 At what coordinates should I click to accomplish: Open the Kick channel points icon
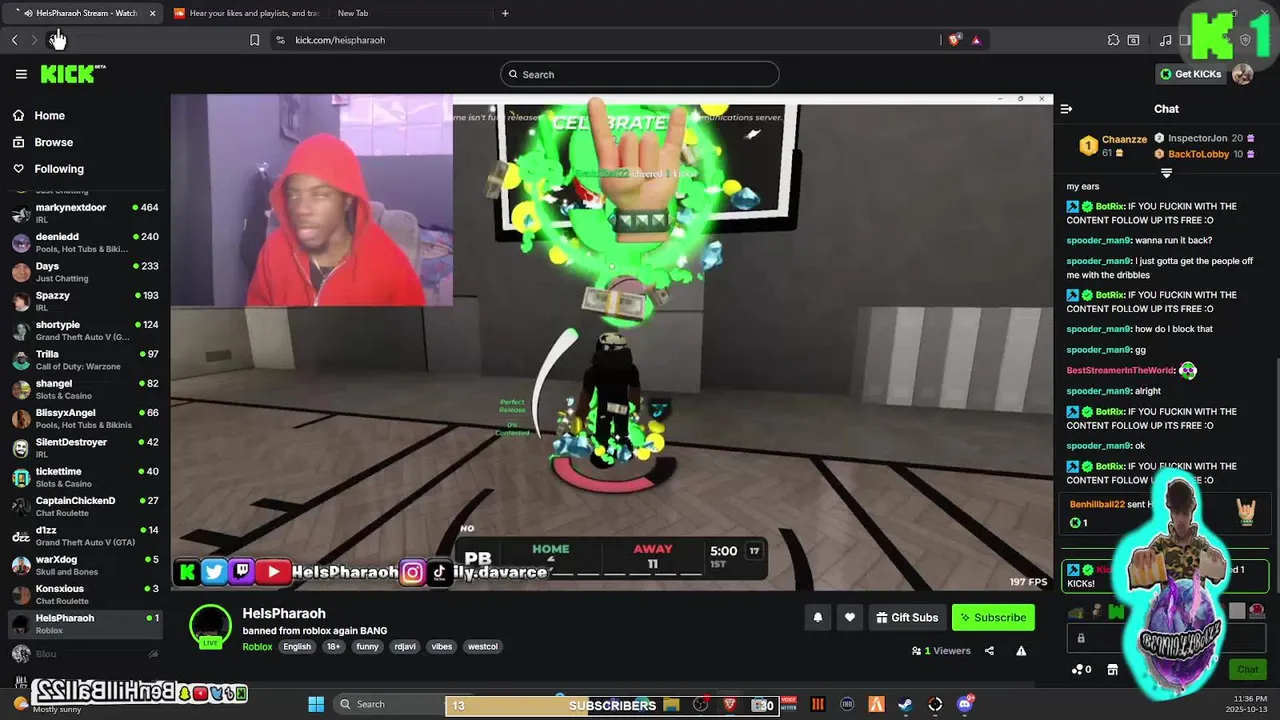click(x=1081, y=670)
